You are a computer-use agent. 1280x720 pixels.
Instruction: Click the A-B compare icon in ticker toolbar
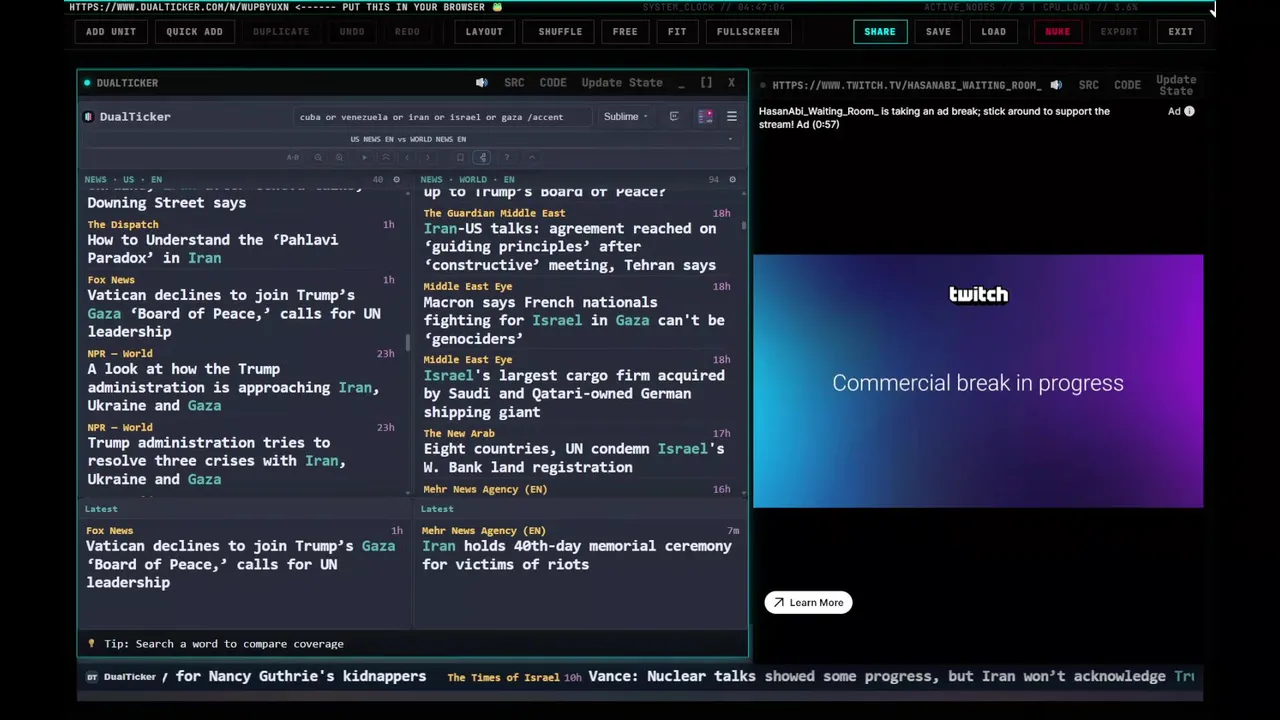(x=293, y=157)
